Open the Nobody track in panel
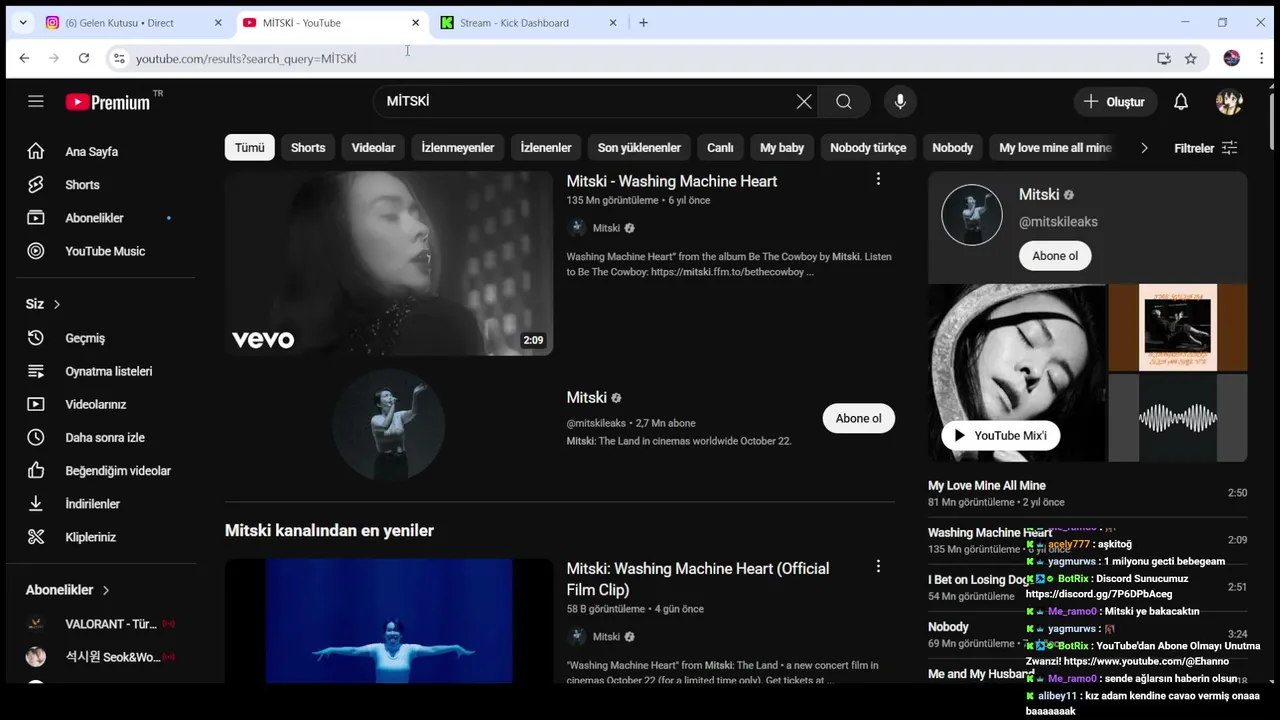 (948, 627)
